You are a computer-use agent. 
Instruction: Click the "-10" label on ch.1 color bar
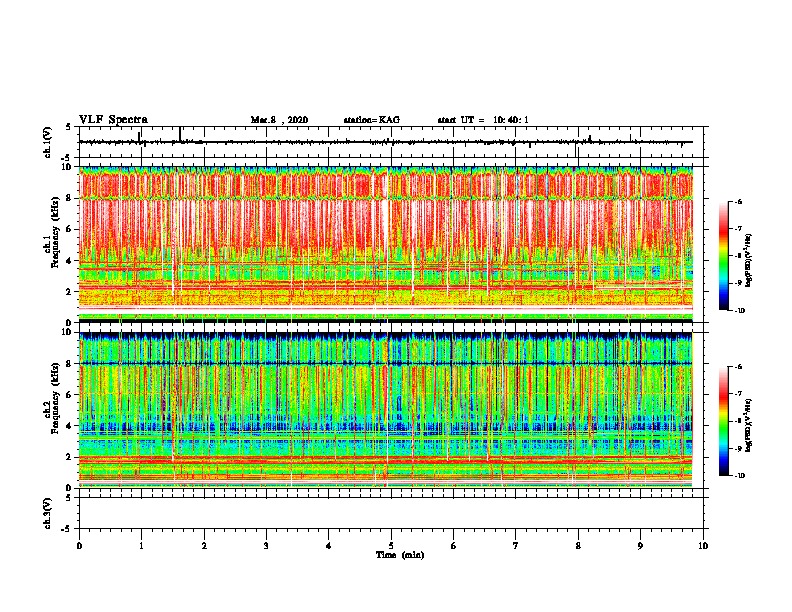pyautogui.click(x=739, y=311)
